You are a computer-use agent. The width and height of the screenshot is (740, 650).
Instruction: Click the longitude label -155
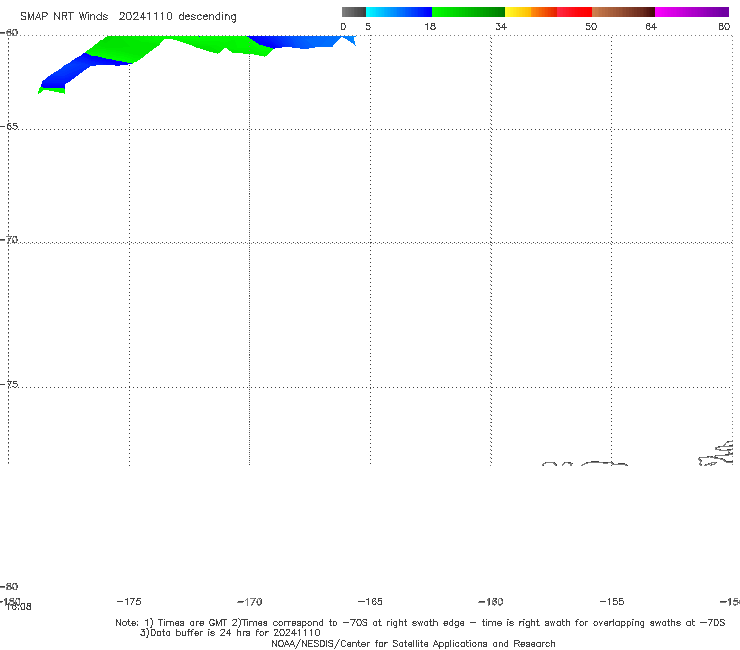[612, 601]
